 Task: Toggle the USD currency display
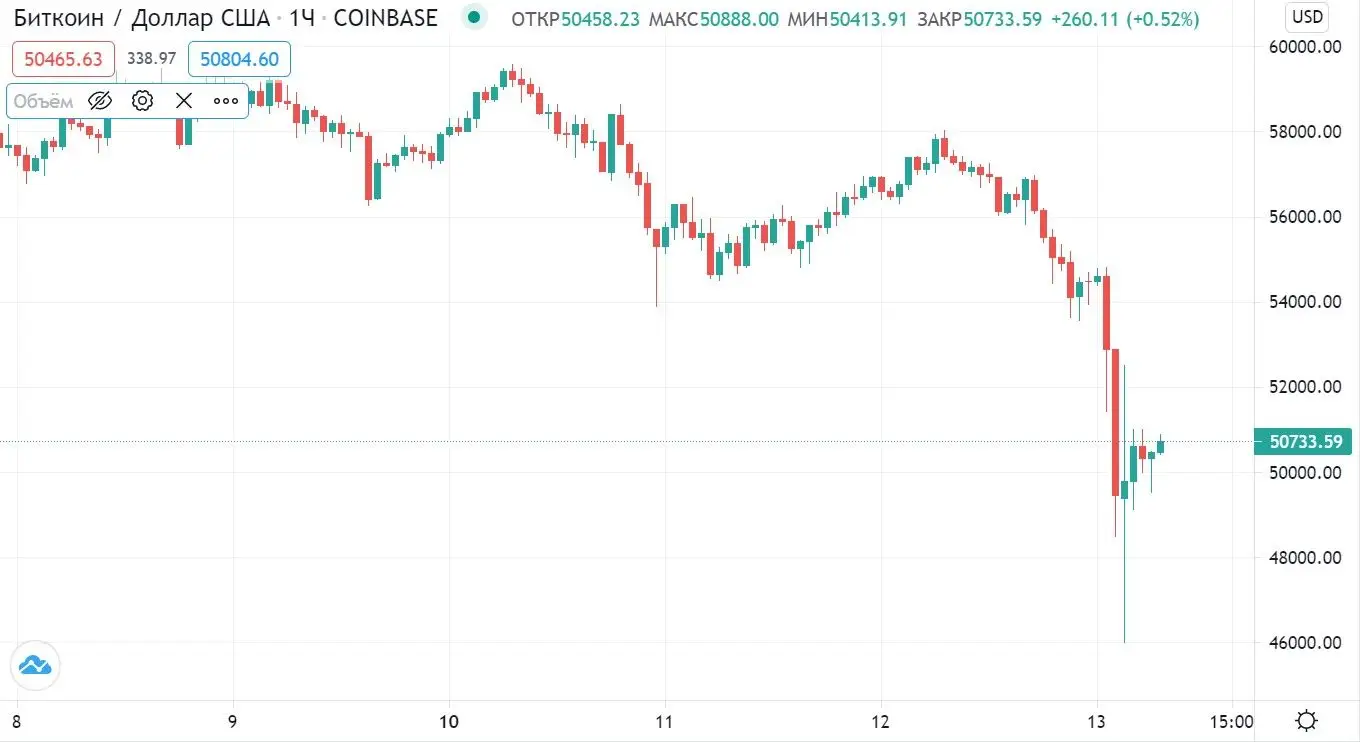pos(1306,16)
